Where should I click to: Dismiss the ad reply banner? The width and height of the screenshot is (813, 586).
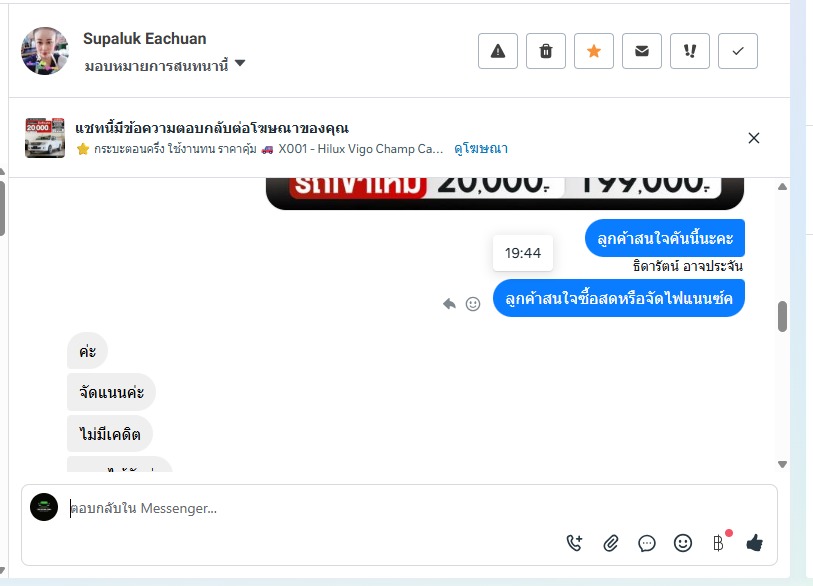pos(754,138)
